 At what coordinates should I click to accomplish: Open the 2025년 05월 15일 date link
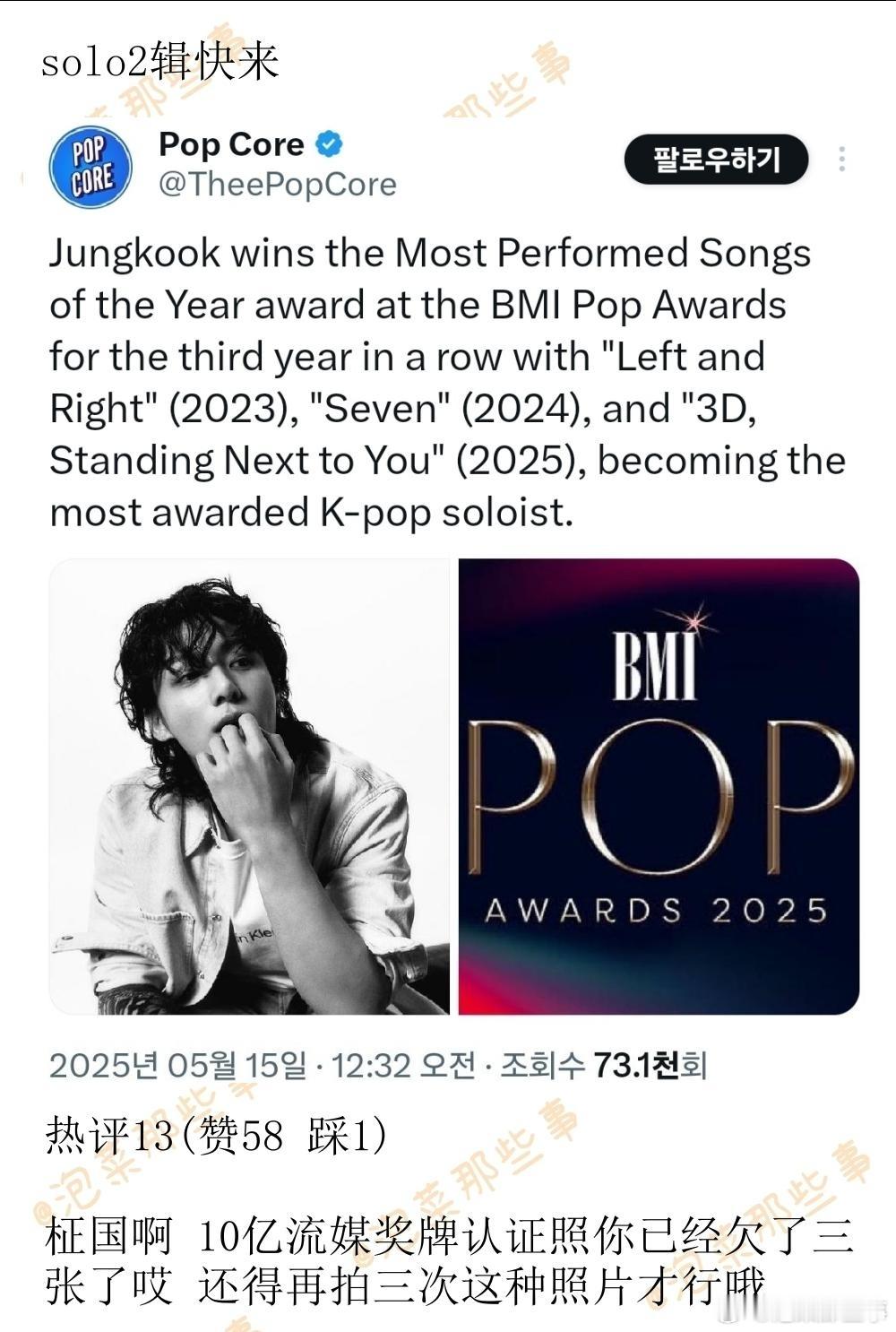click(177, 1066)
